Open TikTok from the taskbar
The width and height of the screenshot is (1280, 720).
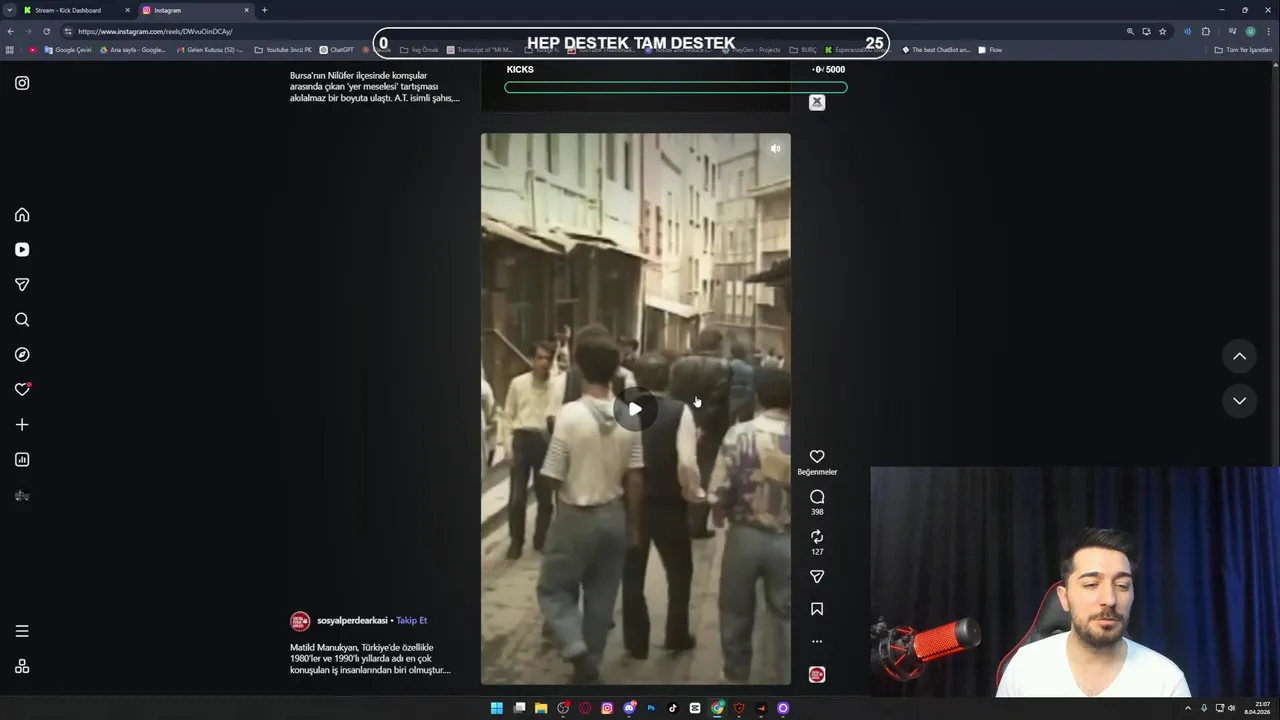(673, 708)
